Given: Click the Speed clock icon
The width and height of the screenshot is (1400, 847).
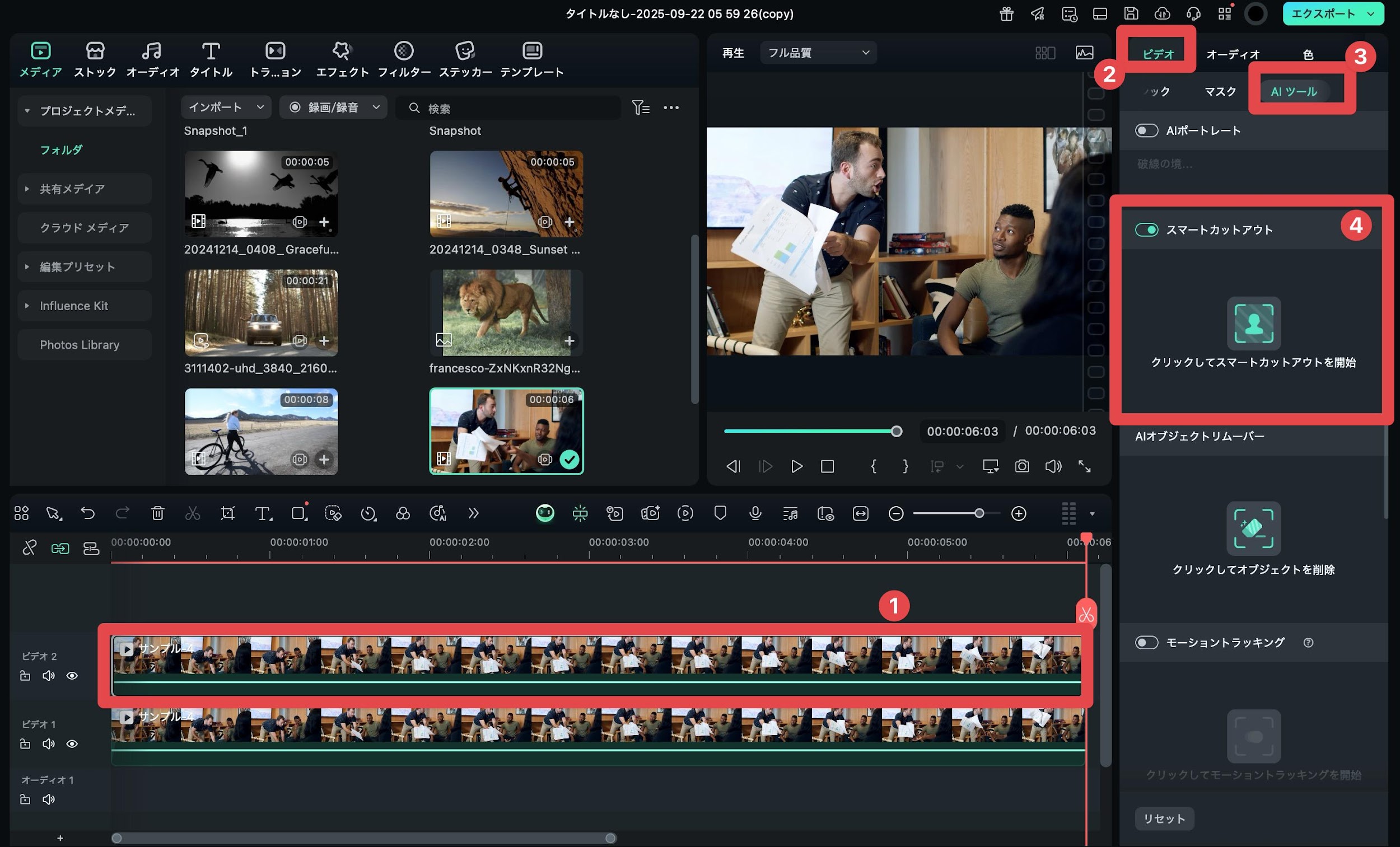Looking at the screenshot, I should (368, 513).
